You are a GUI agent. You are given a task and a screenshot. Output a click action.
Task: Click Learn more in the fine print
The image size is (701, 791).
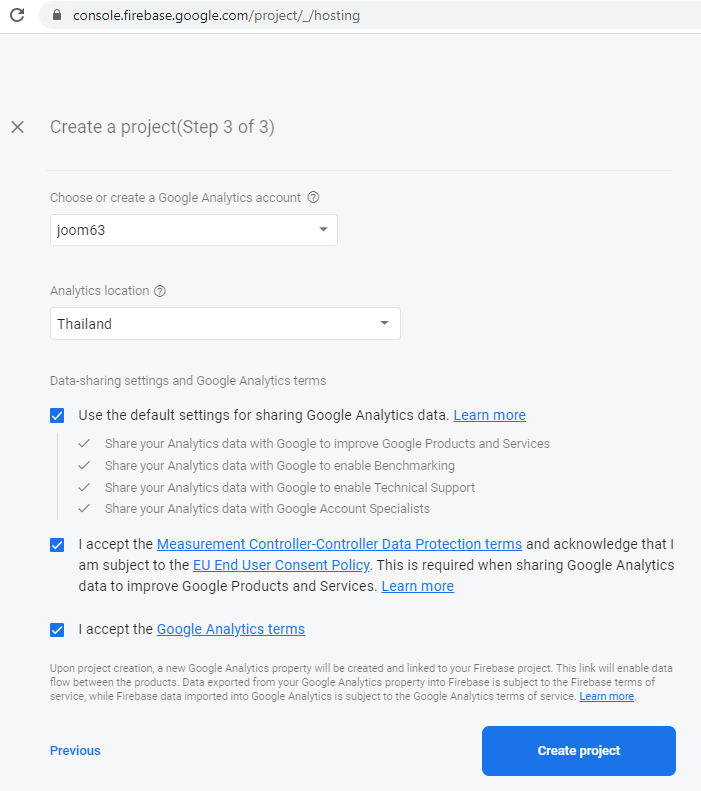(x=606, y=697)
